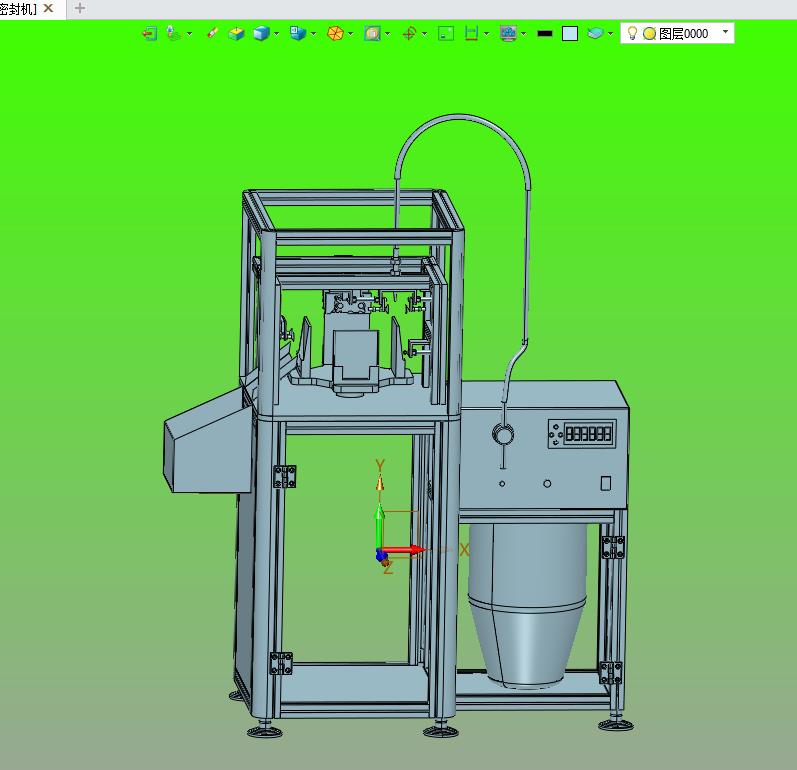Toggle the layer lightbulb visibility icon

click(632, 34)
